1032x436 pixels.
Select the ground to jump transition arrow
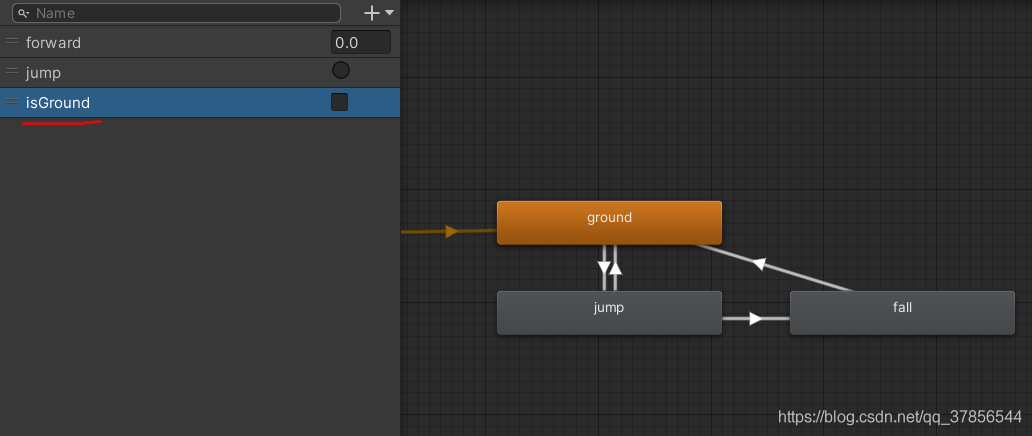coord(604,268)
